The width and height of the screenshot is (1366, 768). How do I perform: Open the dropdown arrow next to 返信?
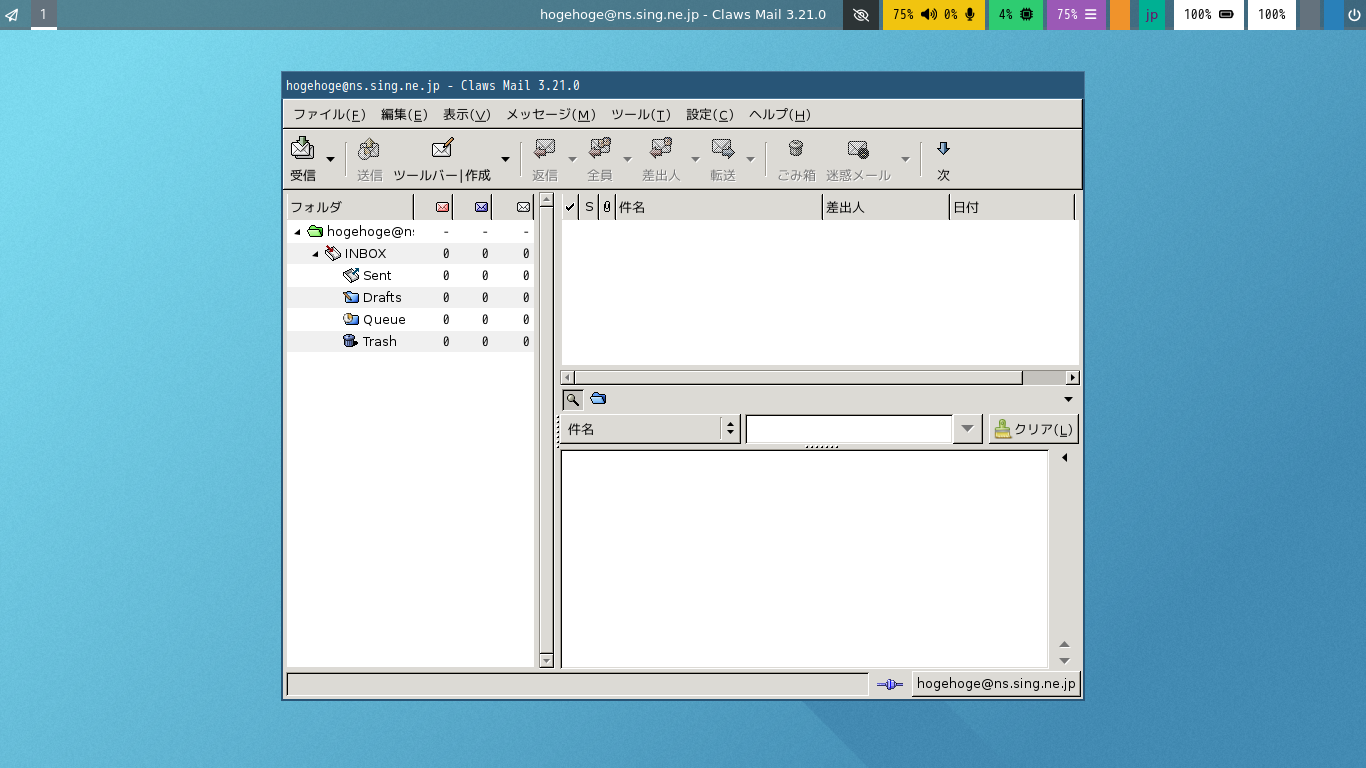573,159
